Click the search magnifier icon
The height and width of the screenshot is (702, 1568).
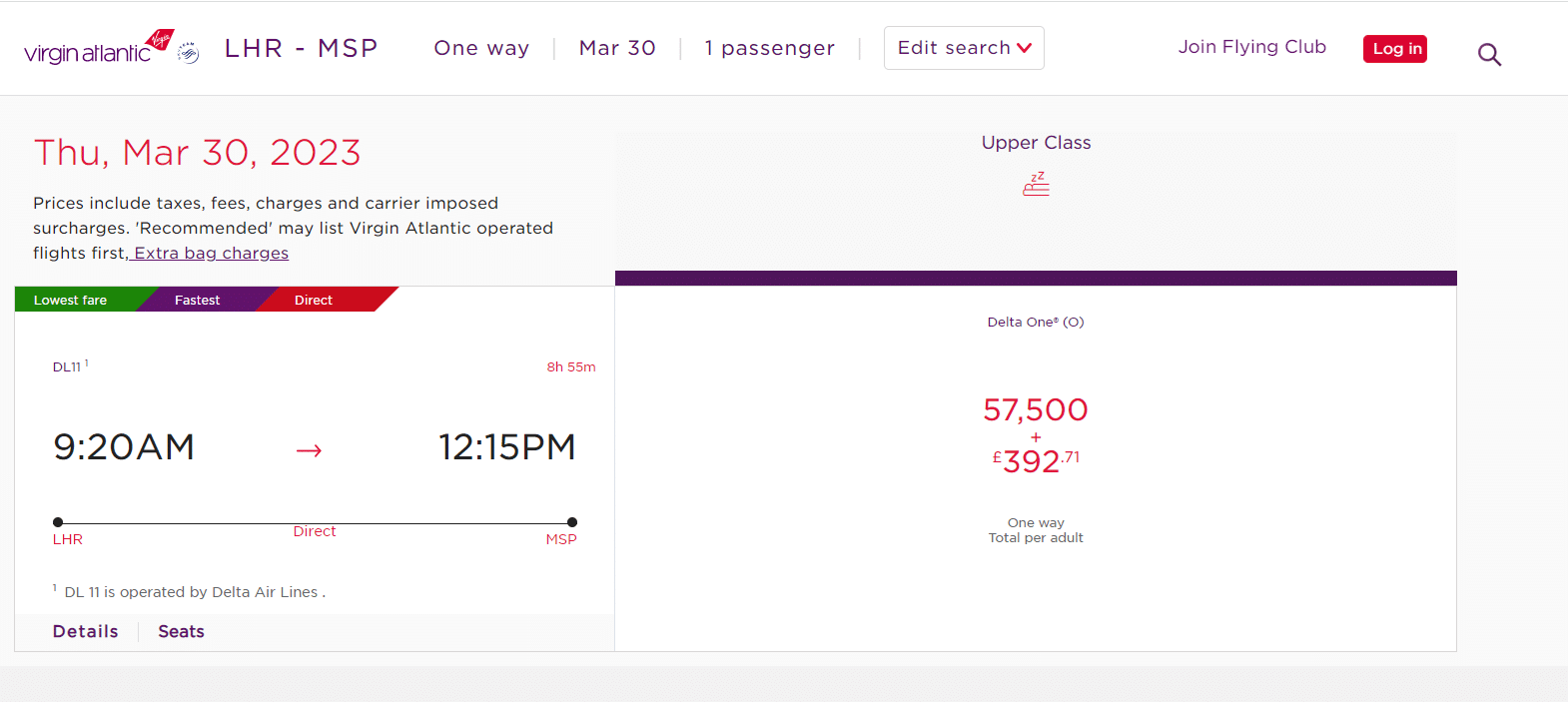tap(1489, 55)
